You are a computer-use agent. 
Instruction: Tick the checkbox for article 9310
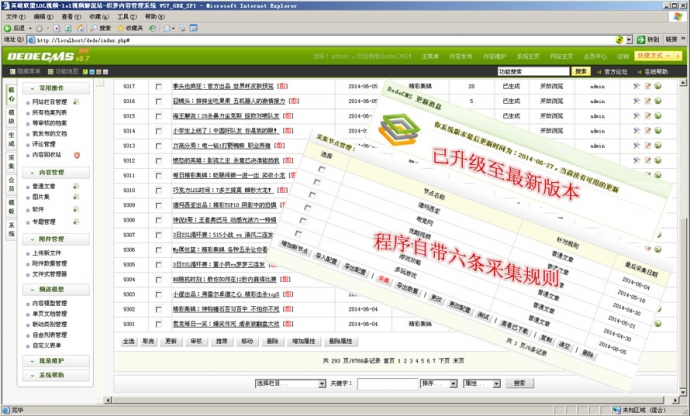click(158, 191)
